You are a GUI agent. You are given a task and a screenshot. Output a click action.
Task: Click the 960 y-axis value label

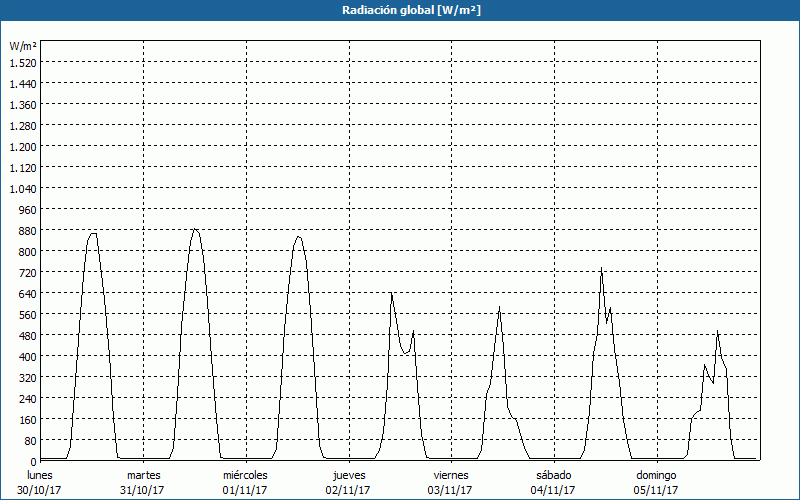point(26,209)
